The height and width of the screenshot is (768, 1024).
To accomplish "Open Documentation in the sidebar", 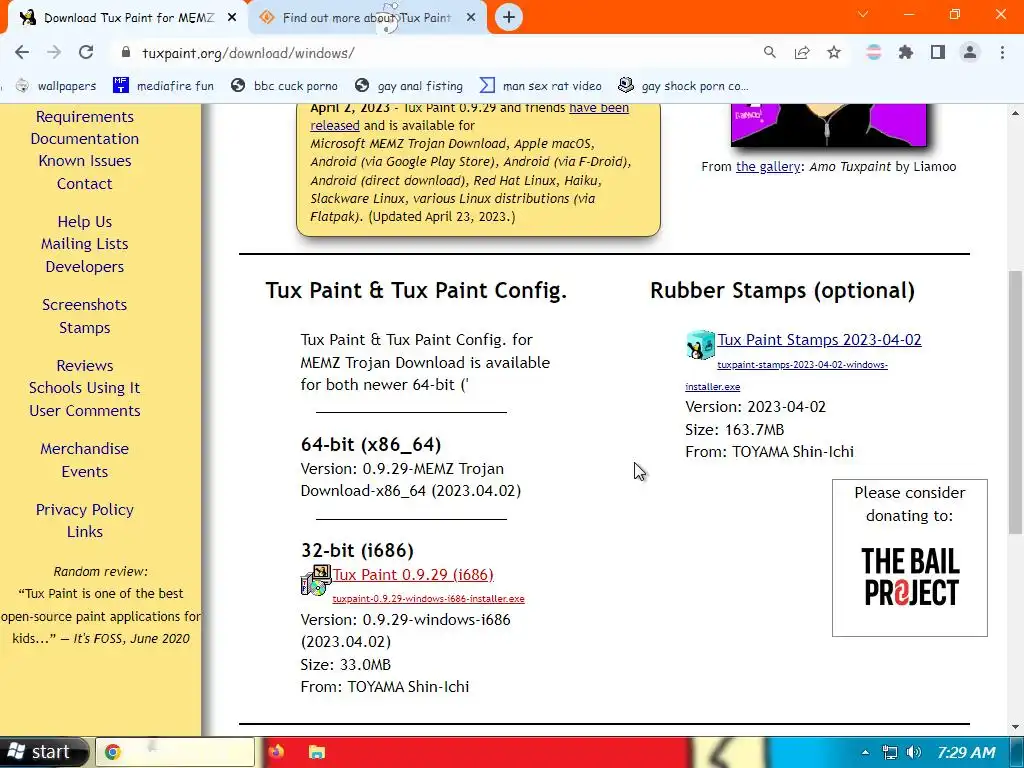I will click(x=85, y=138).
